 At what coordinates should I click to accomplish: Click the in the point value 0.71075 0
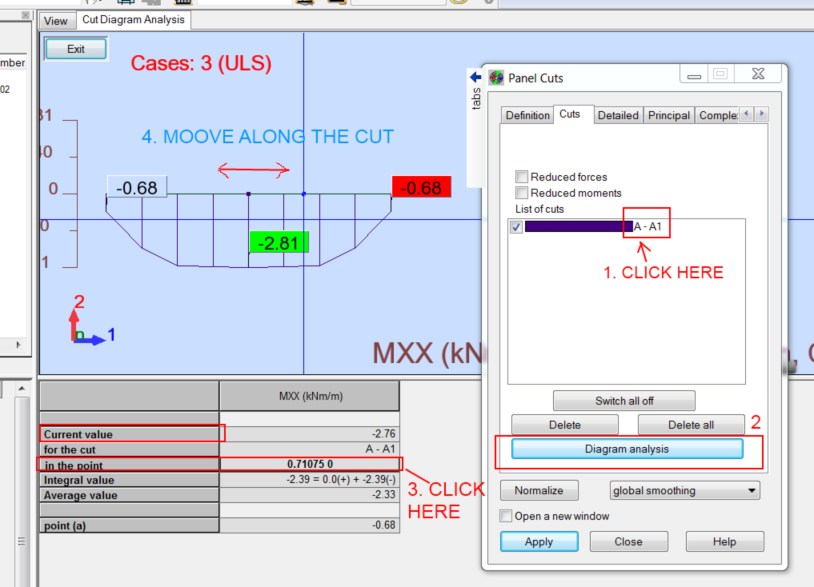coord(310,463)
